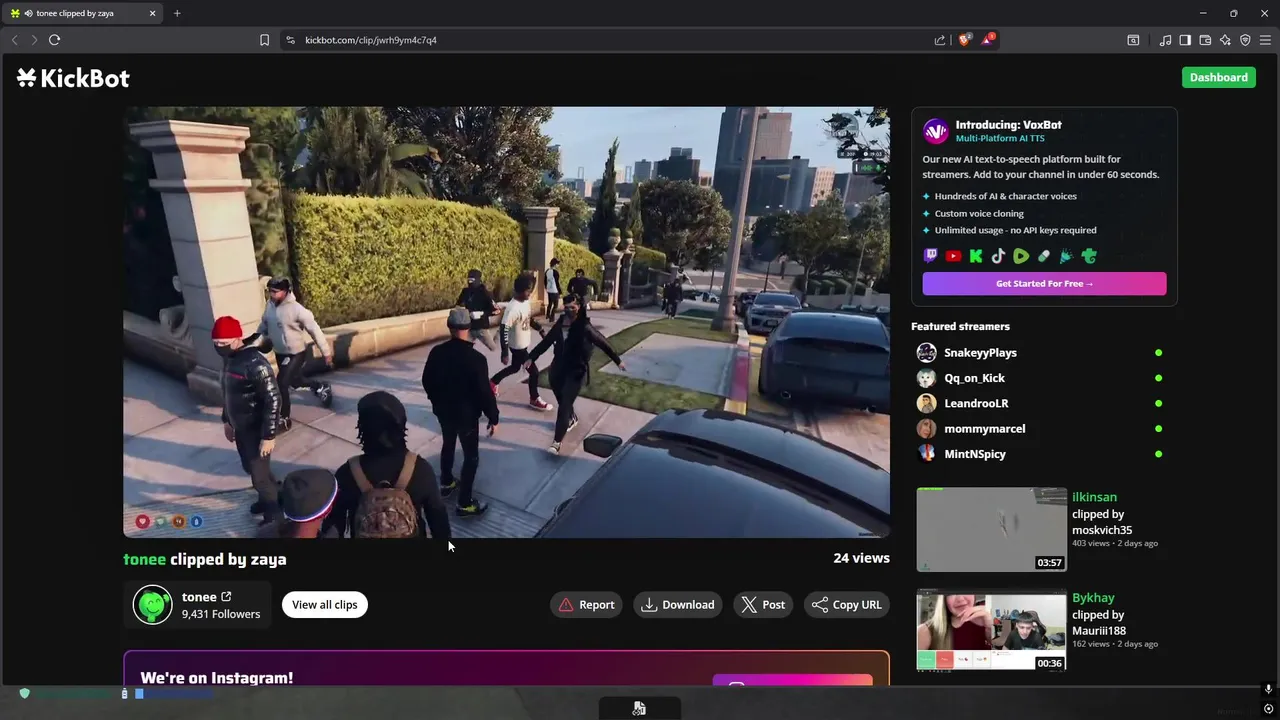1280x720 pixels.
Task: Click 'We're on Instagram!' banner
Action: (506, 669)
